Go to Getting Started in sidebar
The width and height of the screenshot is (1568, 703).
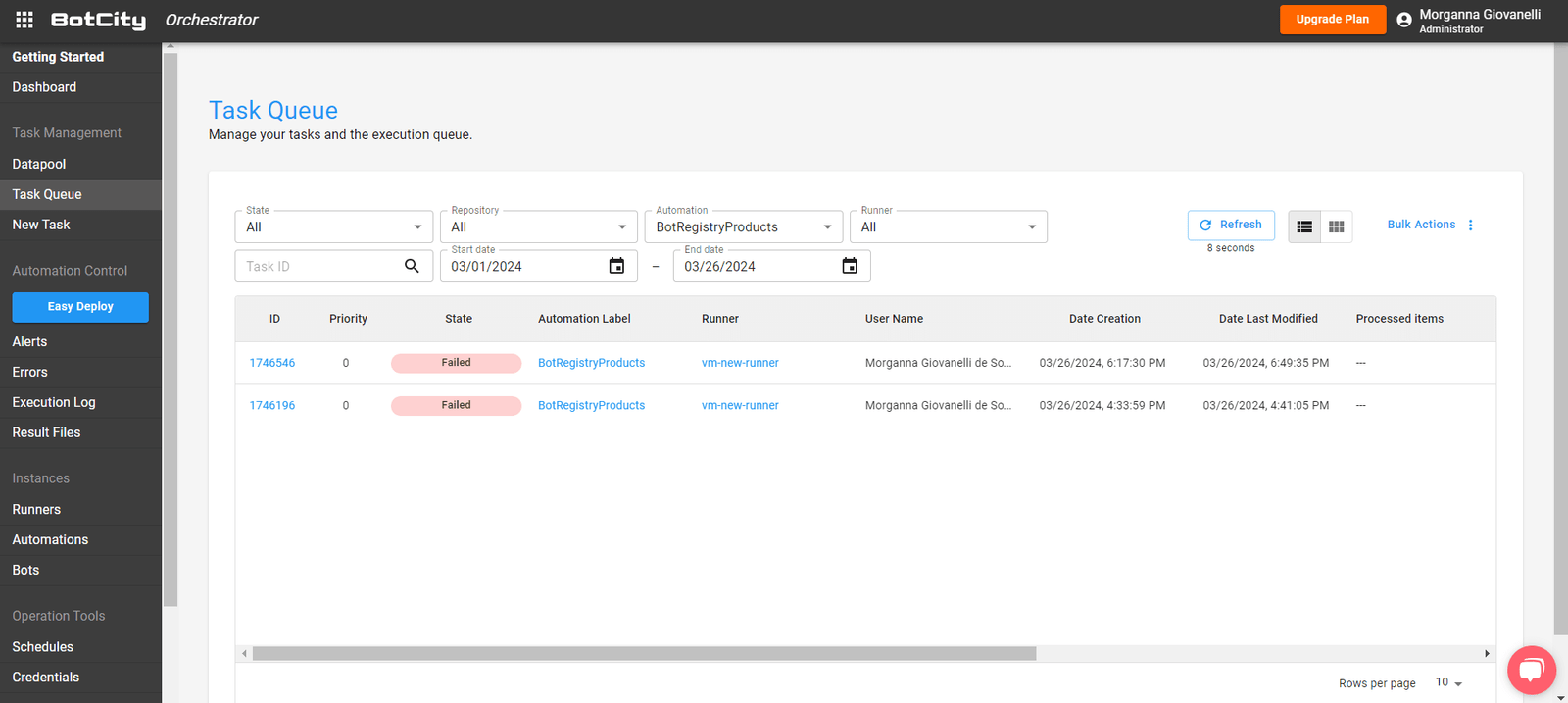coord(58,57)
